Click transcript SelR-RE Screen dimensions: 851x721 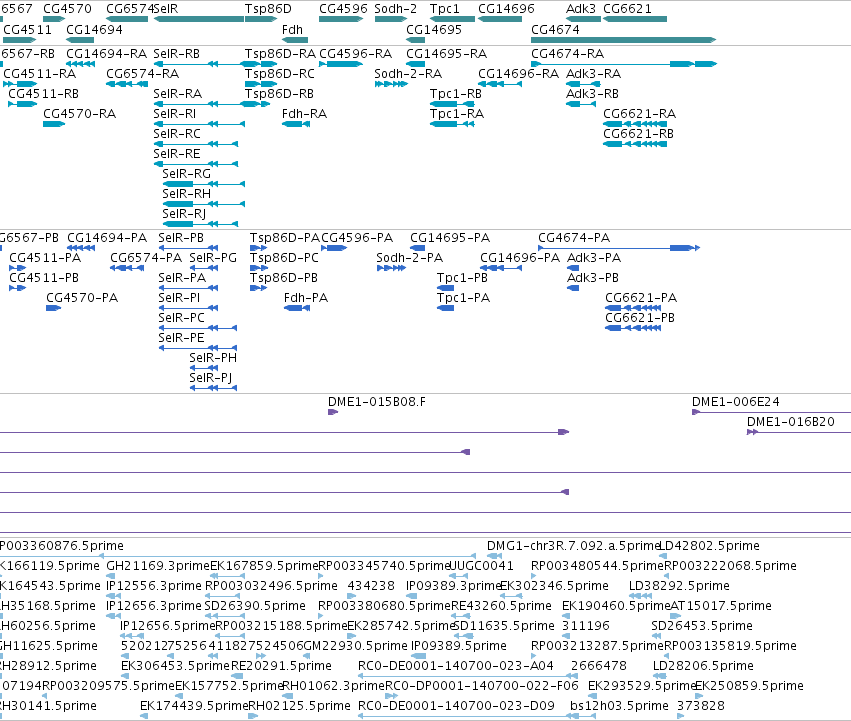pyautogui.click(x=177, y=154)
